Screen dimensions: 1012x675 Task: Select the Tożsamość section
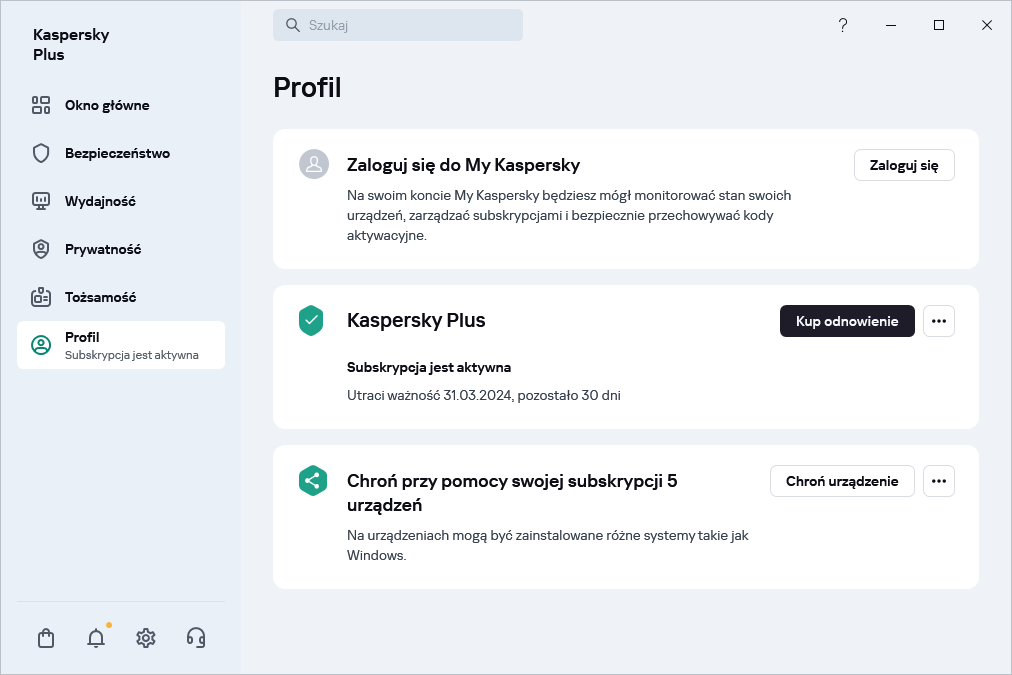click(x=100, y=297)
